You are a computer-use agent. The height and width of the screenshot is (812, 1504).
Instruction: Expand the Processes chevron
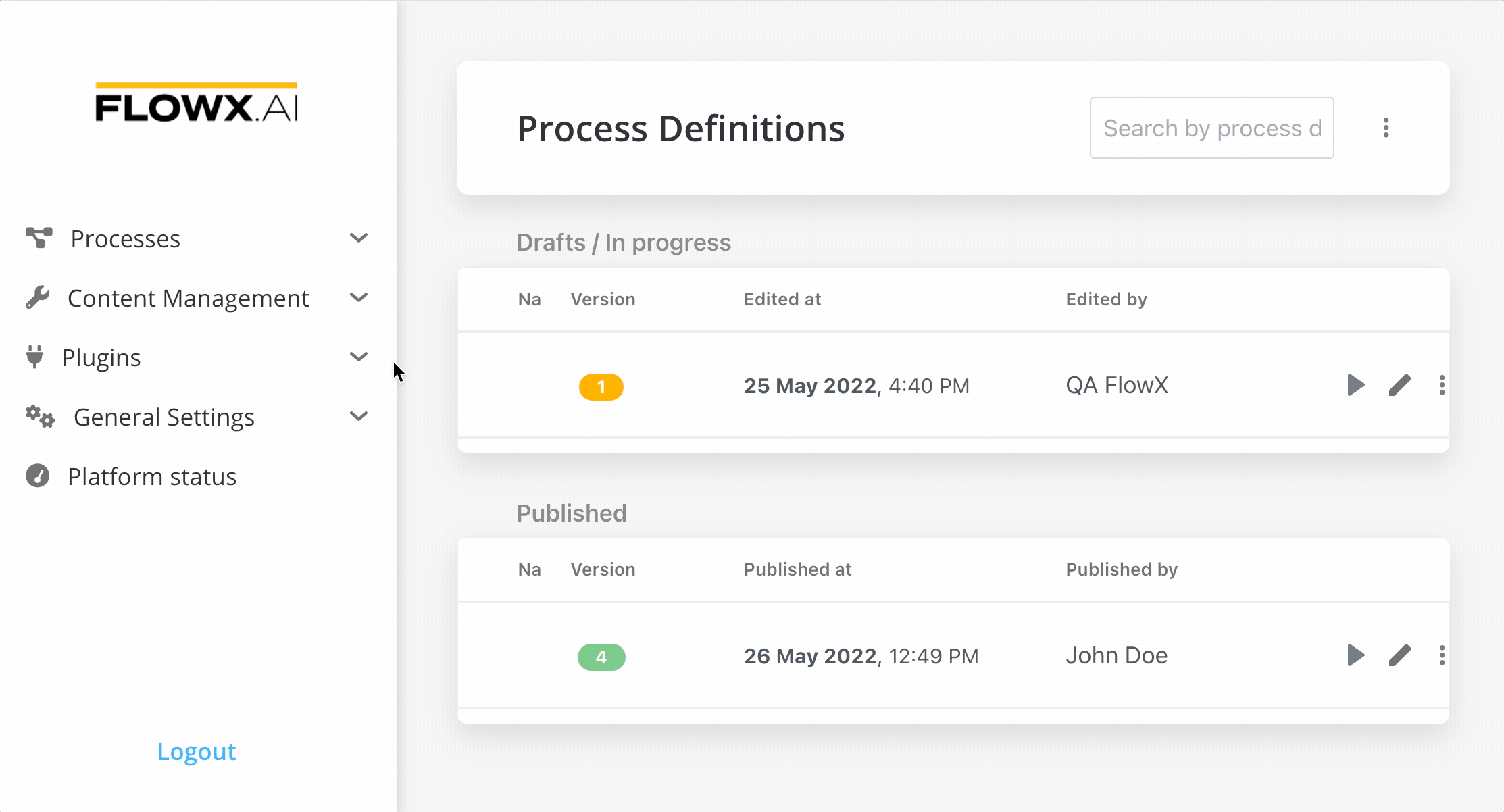point(359,238)
